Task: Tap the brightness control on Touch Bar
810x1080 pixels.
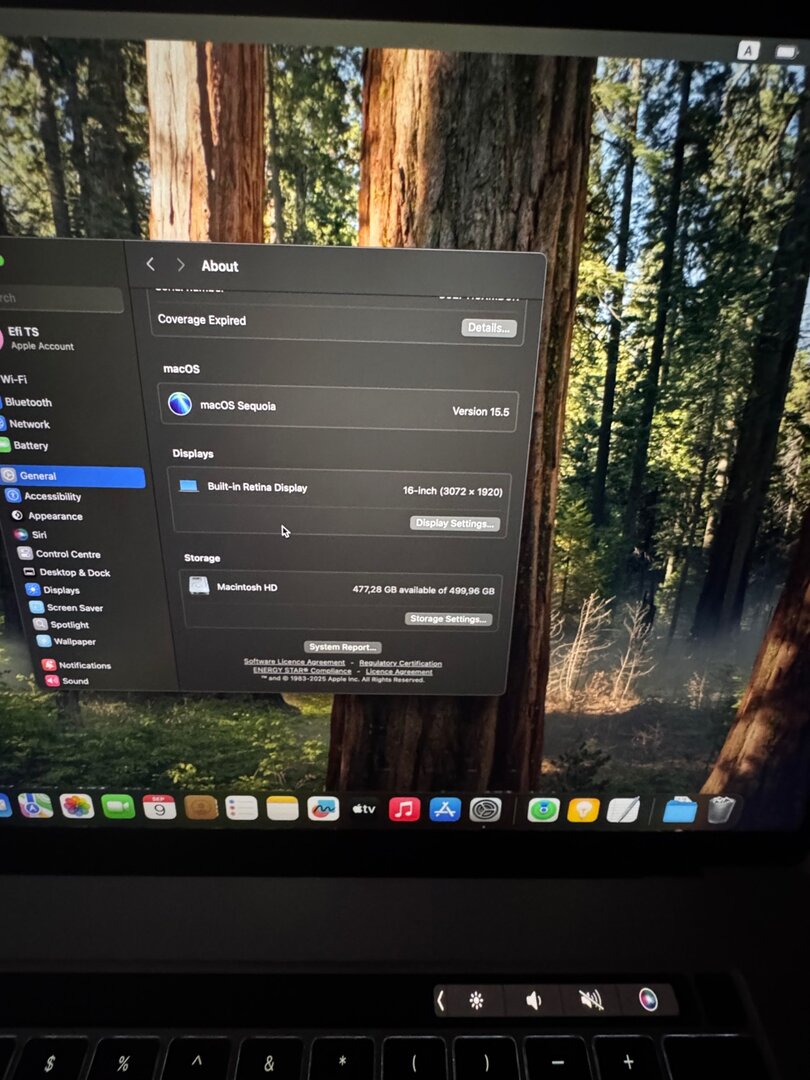Action: pos(476,1001)
